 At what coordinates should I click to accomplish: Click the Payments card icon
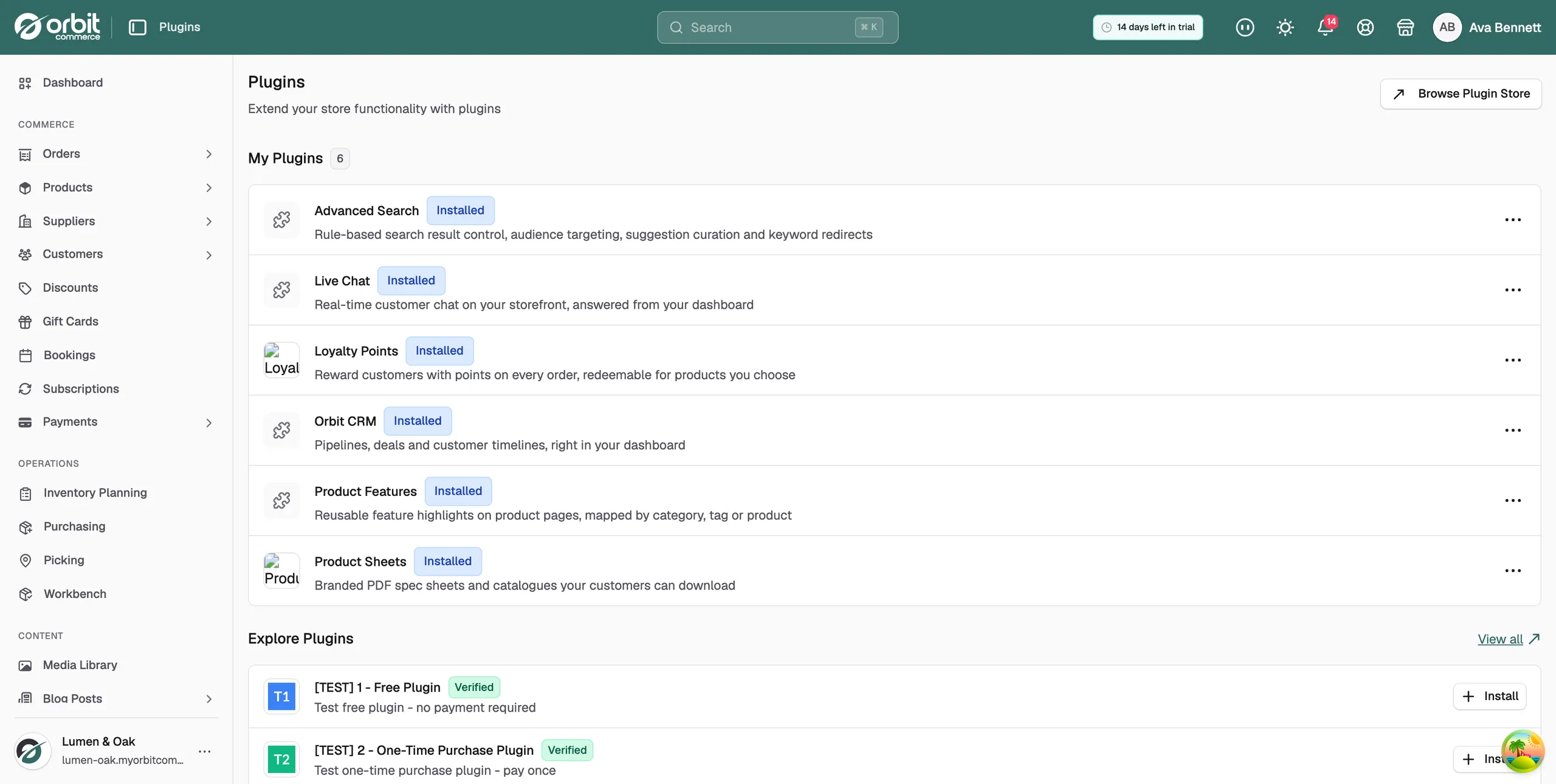pos(25,422)
